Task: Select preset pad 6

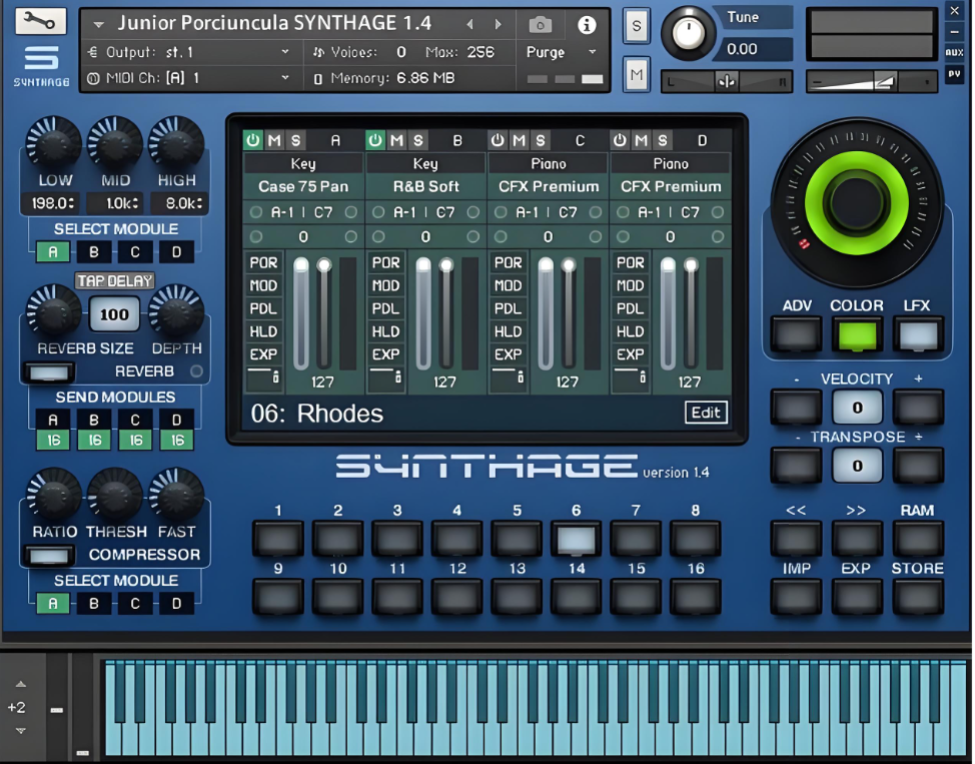Action: 576,538
